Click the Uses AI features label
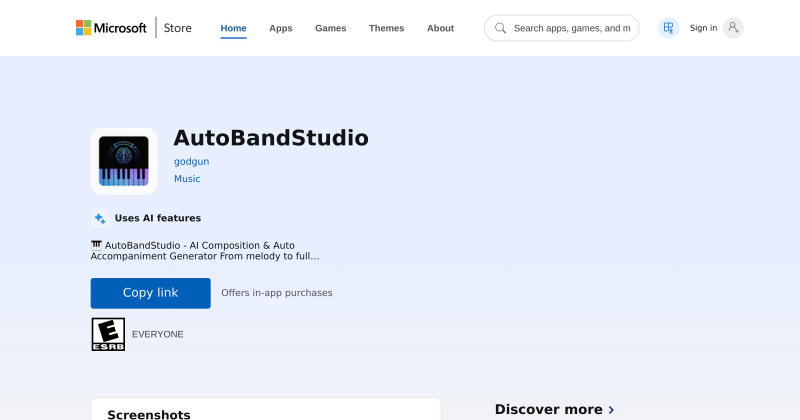The height and width of the screenshot is (420, 800). (158, 218)
